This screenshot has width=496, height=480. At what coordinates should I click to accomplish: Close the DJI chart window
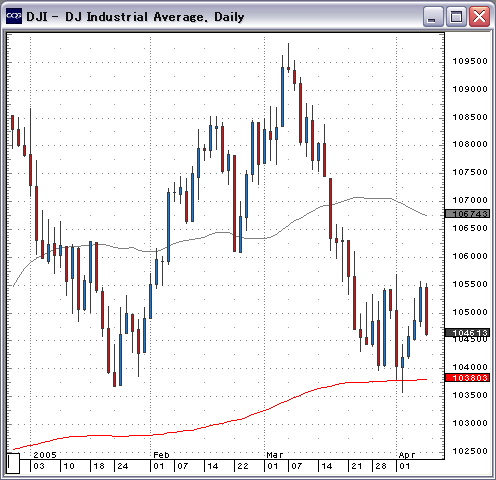pos(479,16)
